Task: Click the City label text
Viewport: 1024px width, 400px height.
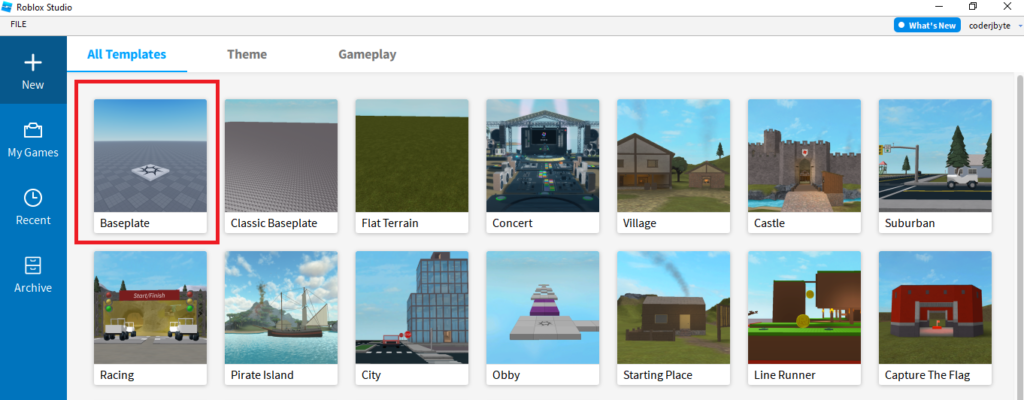Action: pyautogui.click(x=371, y=376)
